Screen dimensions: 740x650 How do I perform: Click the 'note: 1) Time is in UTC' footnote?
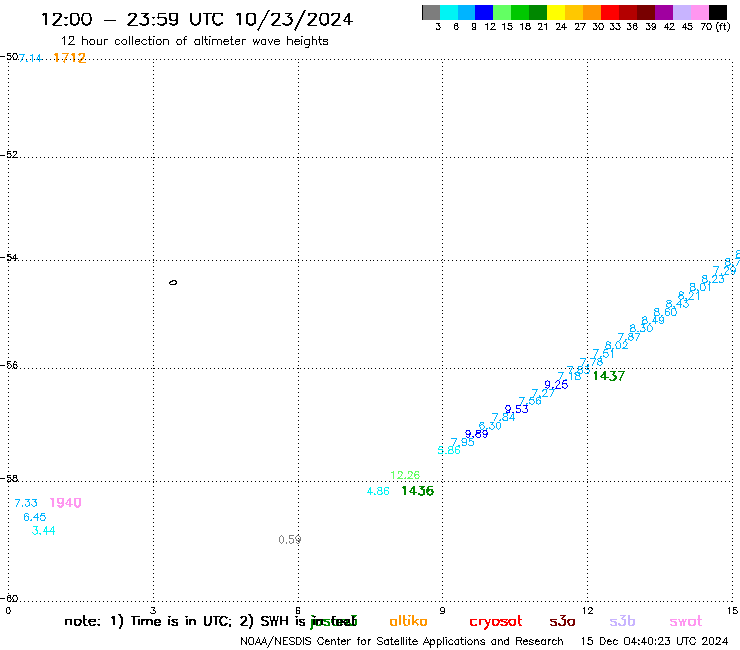coord(148,621)
